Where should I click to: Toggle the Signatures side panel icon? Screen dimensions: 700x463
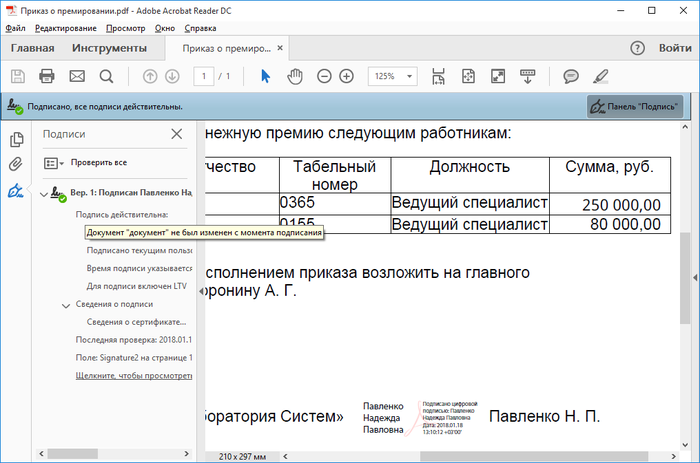coord(16,191)
